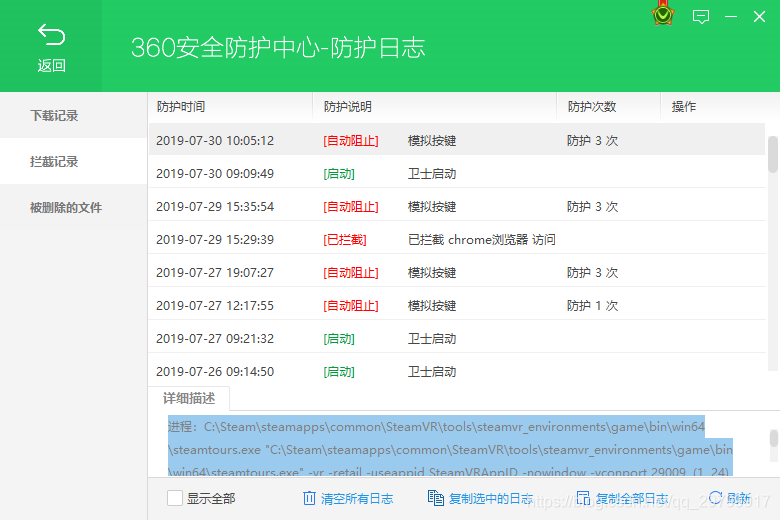Viewport: 780px width, 520px height.
Task: Select the log row 2019-07-27 19:07:27
Action: tap(457, 273)
